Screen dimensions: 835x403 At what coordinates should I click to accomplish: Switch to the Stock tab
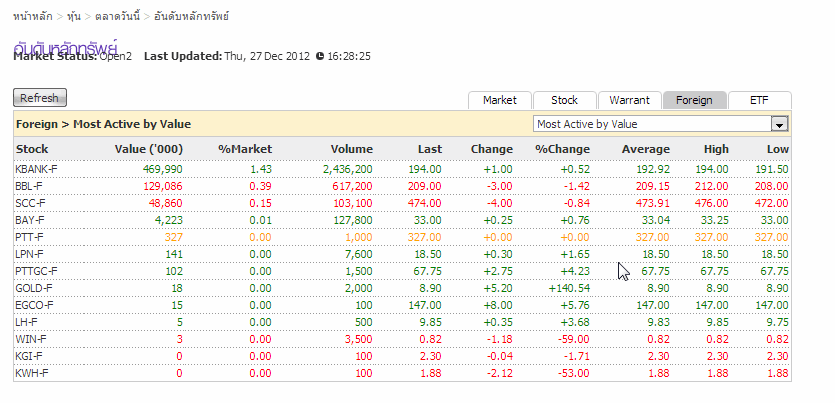(x=564, y=100)
